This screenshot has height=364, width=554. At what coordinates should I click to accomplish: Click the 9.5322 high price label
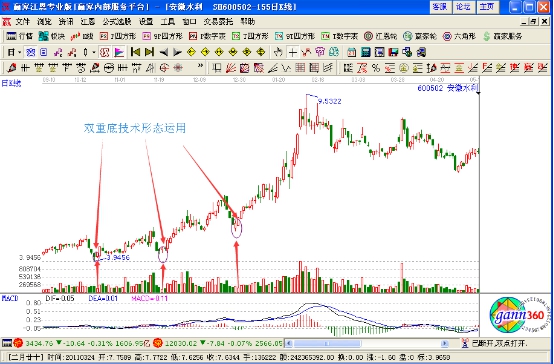(329, 102)
